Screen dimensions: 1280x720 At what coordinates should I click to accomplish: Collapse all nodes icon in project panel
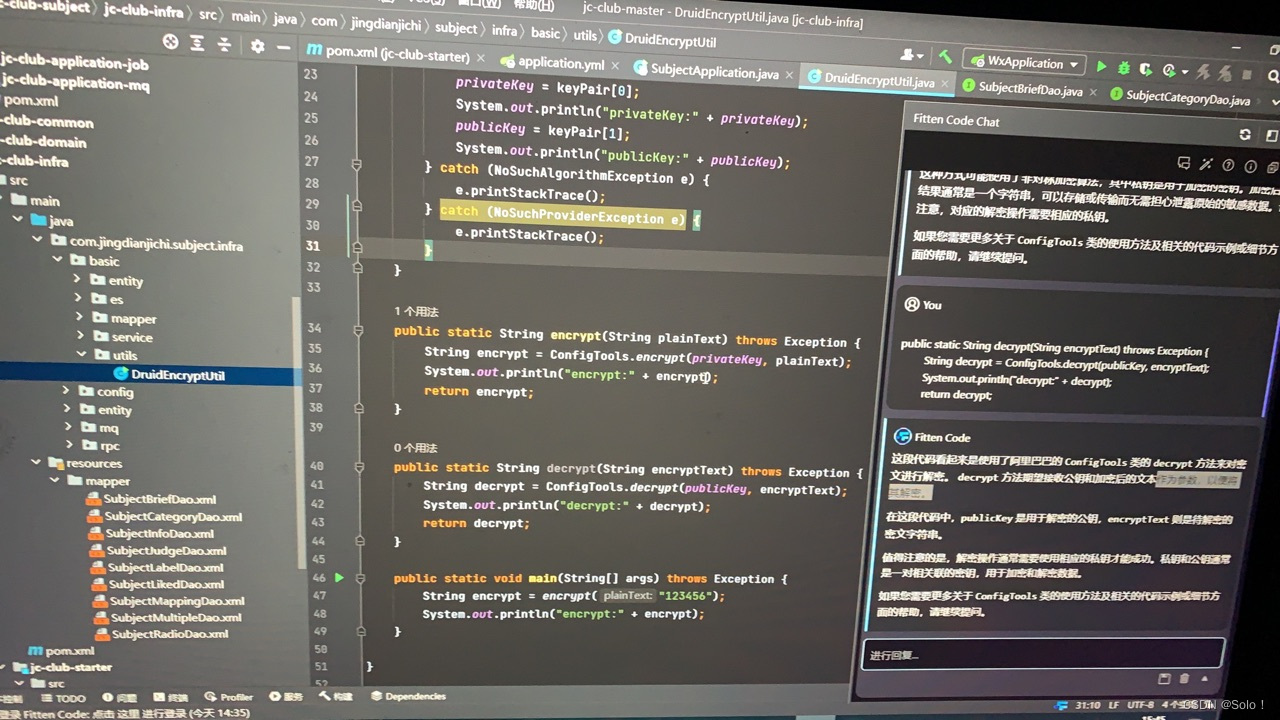click(x=225, y=44)
